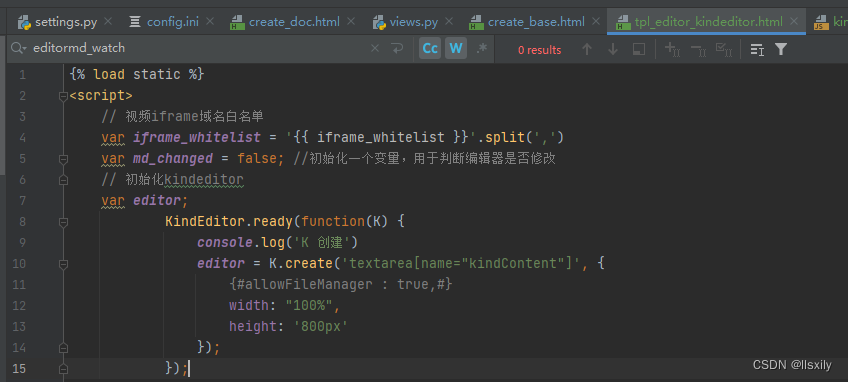Click the kindeditor comment on line 6
Image resolution: width=848 pixels, height=382 pixels.
click(x=173, y=180)
